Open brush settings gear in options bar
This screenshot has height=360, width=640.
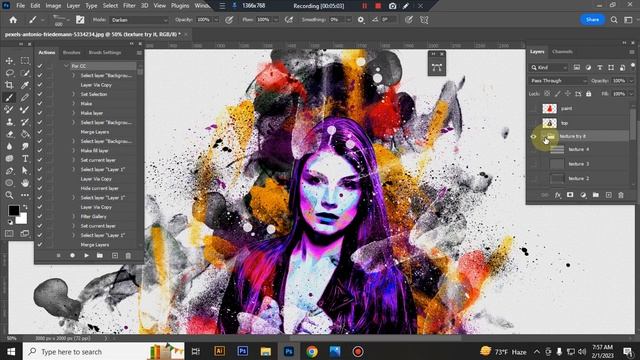pyautogui.click(x=360, y=20)
